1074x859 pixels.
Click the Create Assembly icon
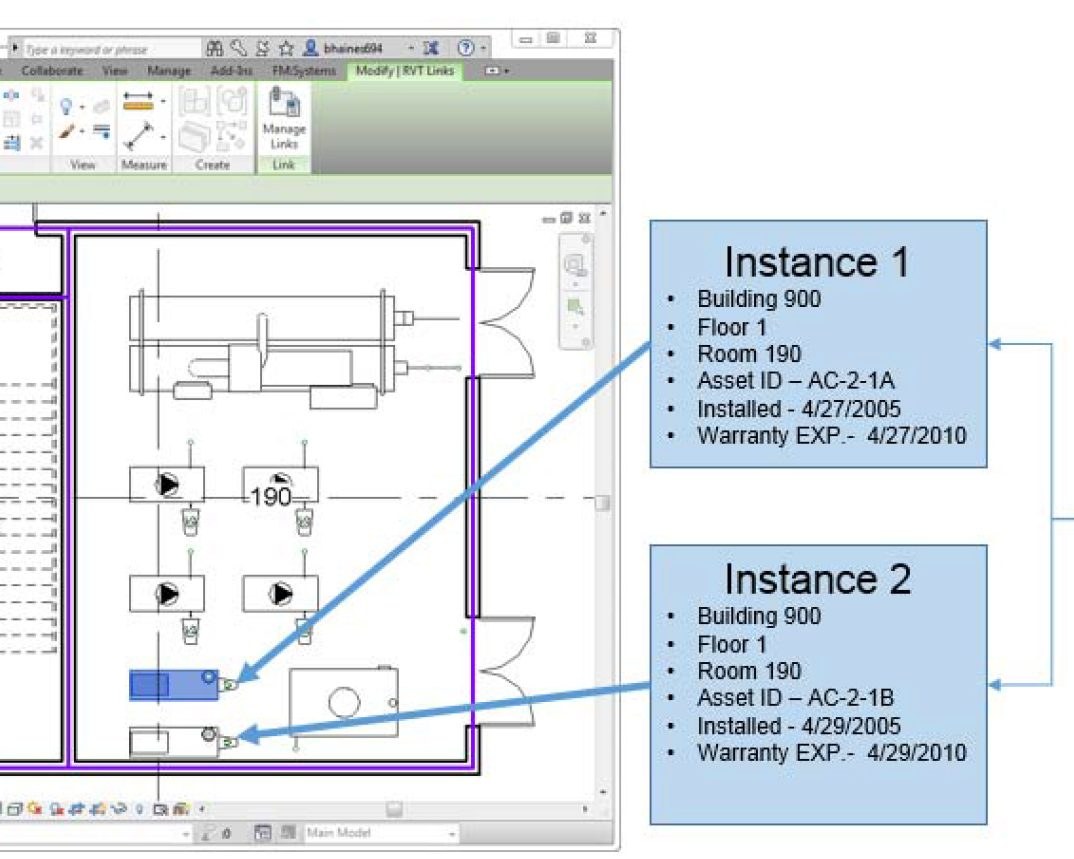tap(195, 102)
